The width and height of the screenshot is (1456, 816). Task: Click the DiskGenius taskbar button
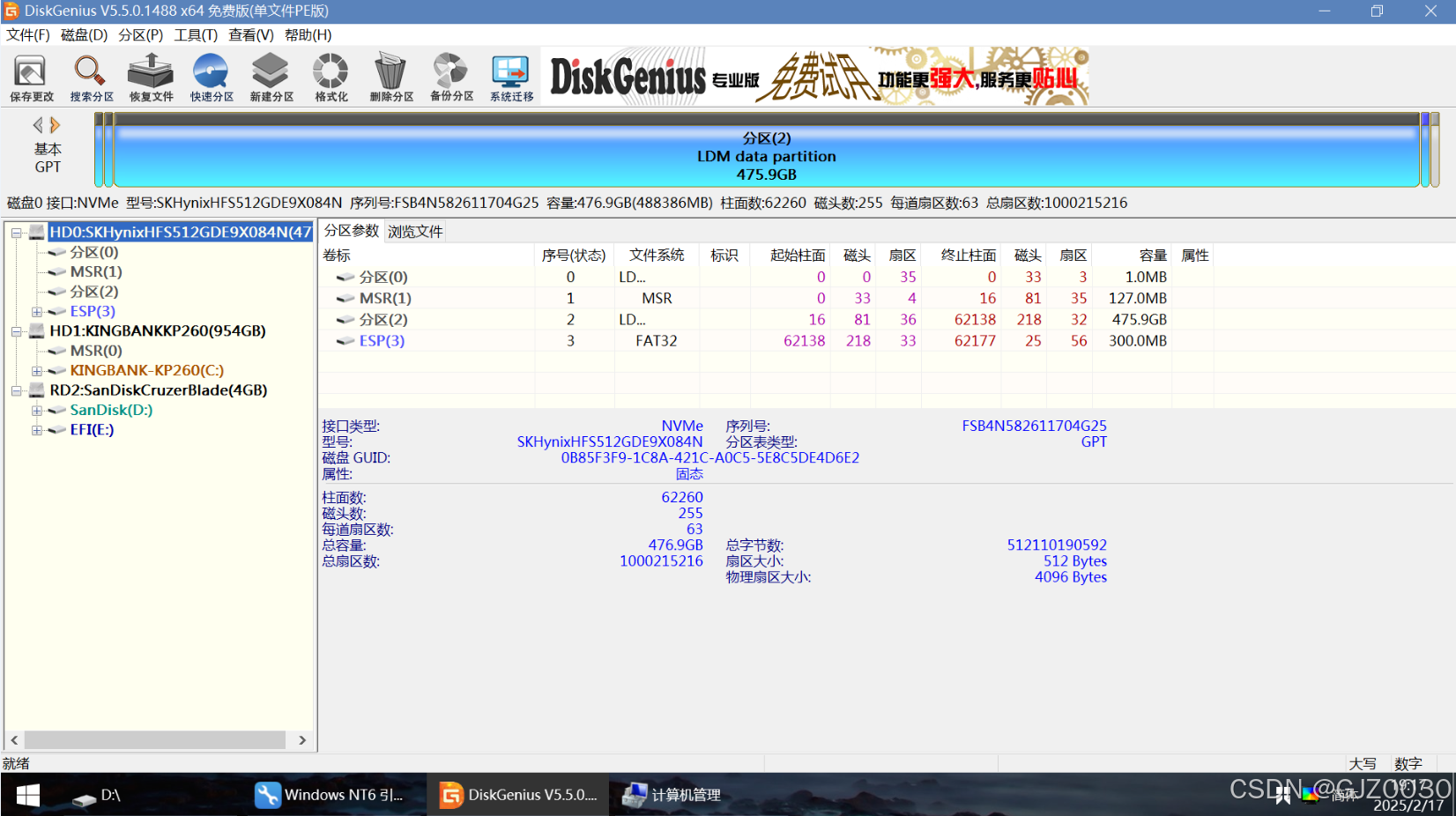click(x=518, y=796)
